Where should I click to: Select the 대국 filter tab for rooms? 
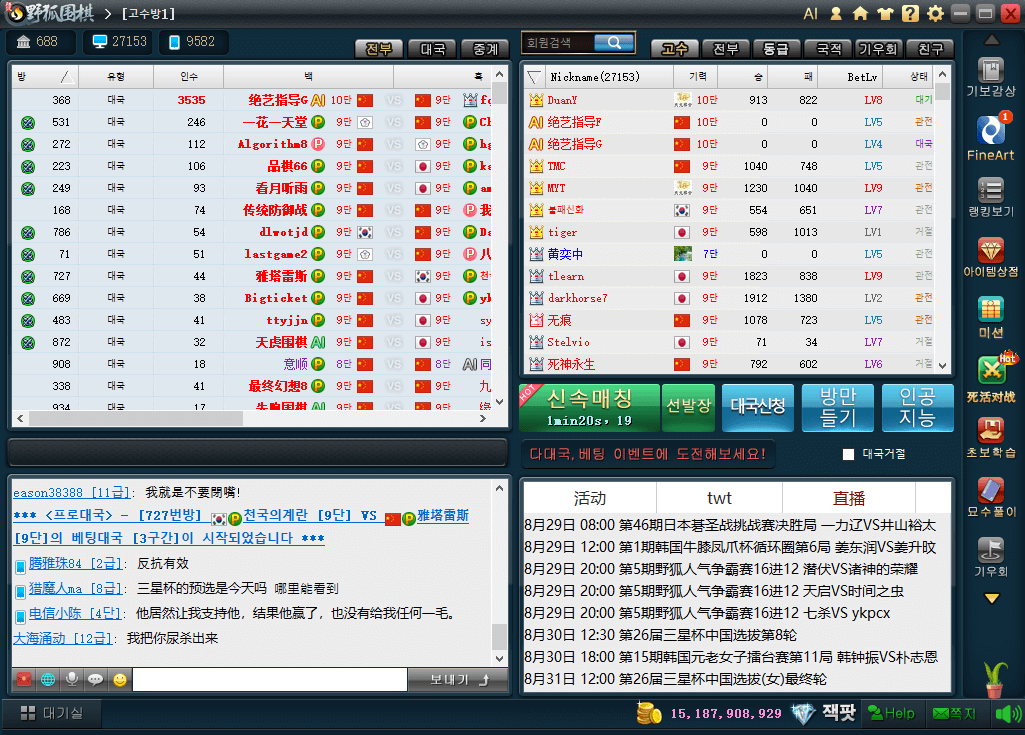click(x=432, y=49)
